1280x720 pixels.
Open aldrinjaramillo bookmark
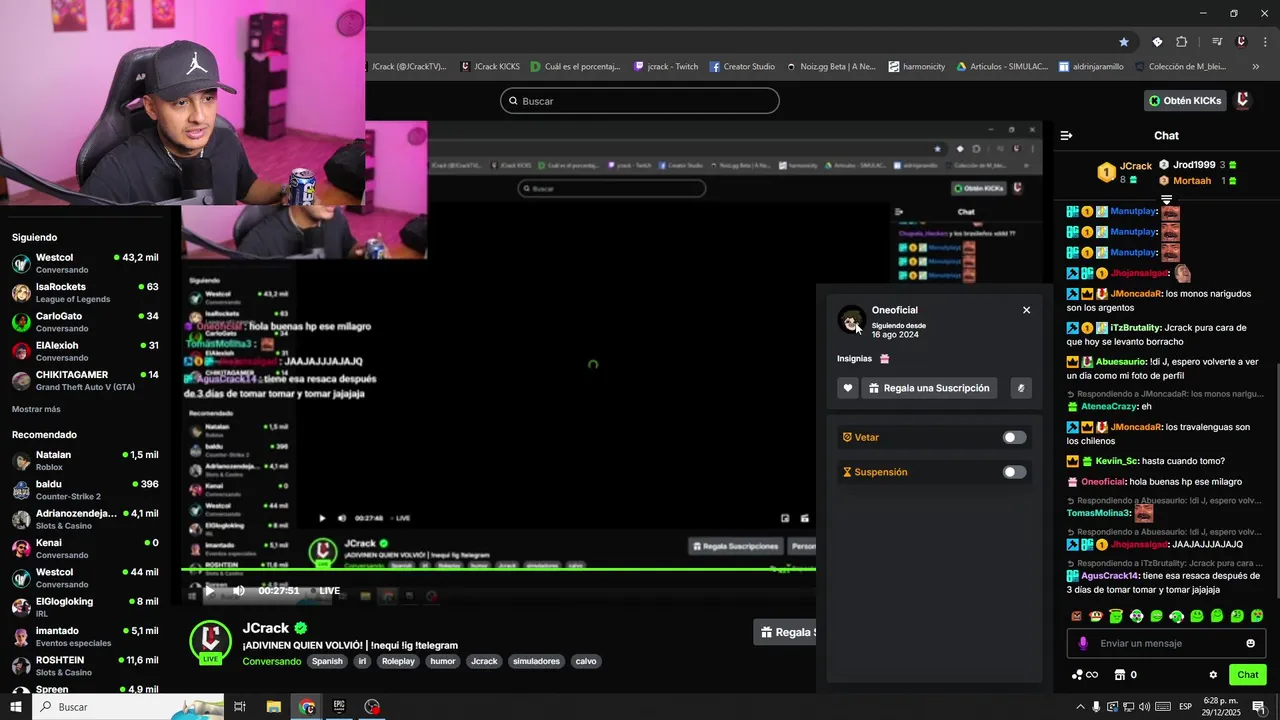click(1092, 66)
